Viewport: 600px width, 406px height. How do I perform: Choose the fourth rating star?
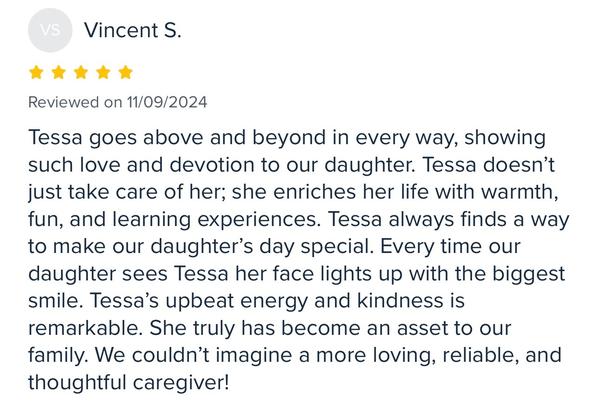tap(102, 72)
